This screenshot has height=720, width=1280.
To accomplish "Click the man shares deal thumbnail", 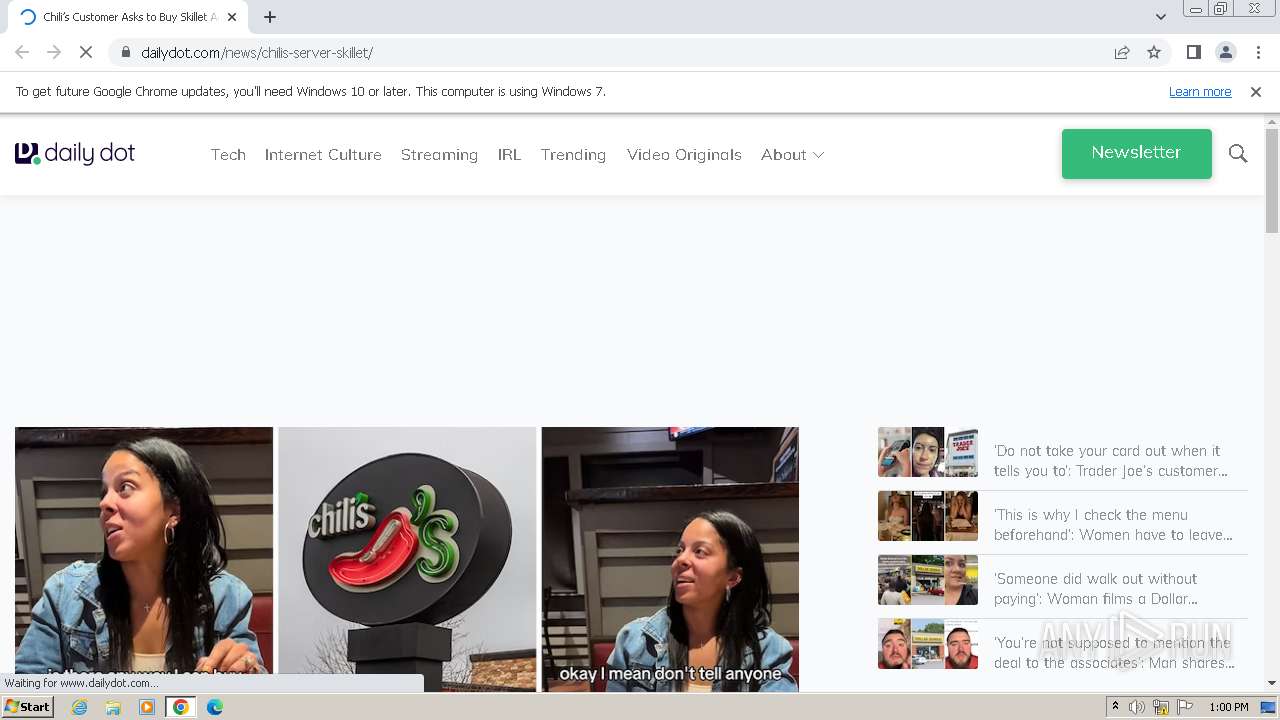I will click(928, 644).
